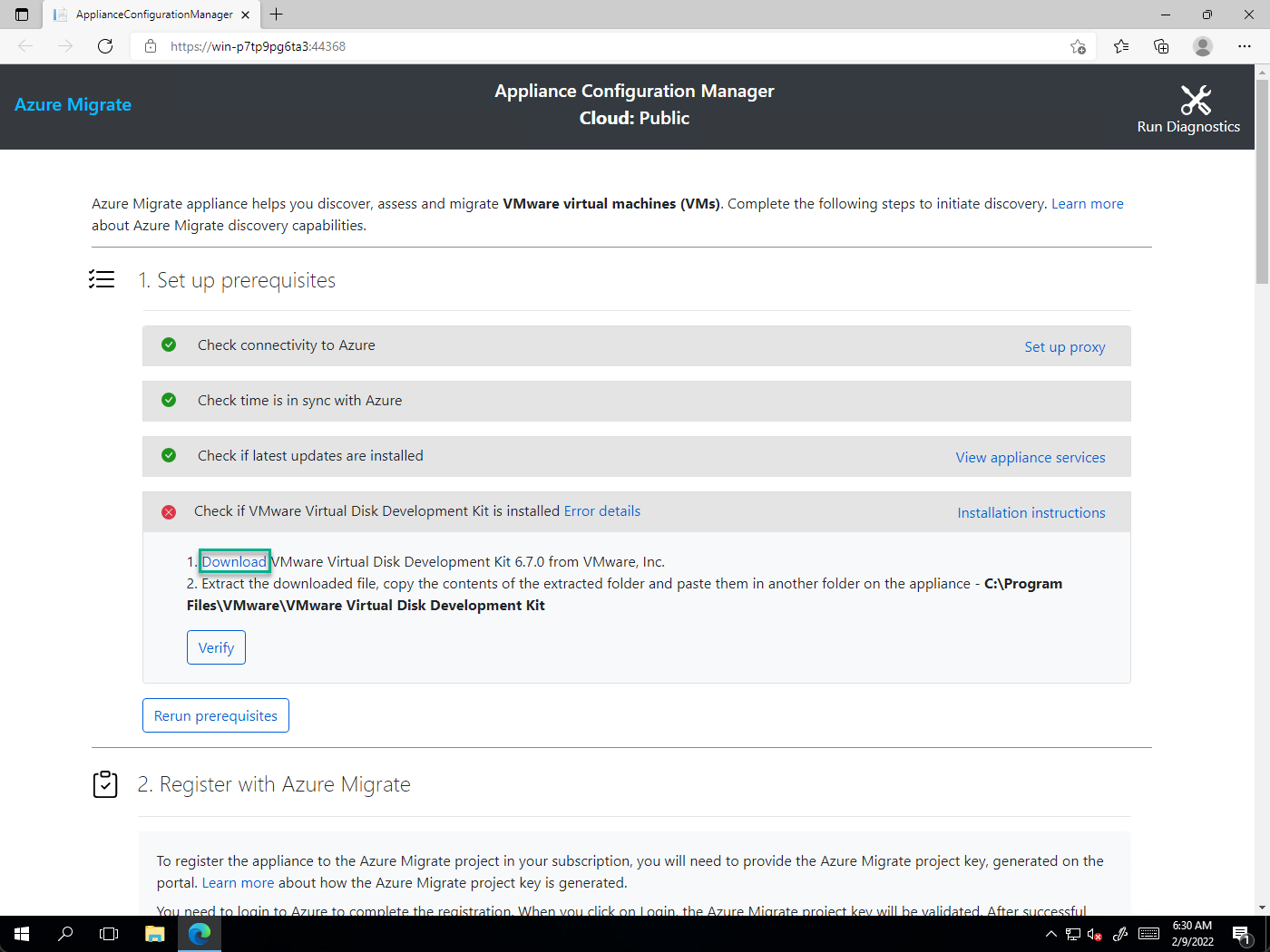View site information lock icon
Viewport: 1270px width, 952px height.
pyautogui.click(x=151, y=46)
